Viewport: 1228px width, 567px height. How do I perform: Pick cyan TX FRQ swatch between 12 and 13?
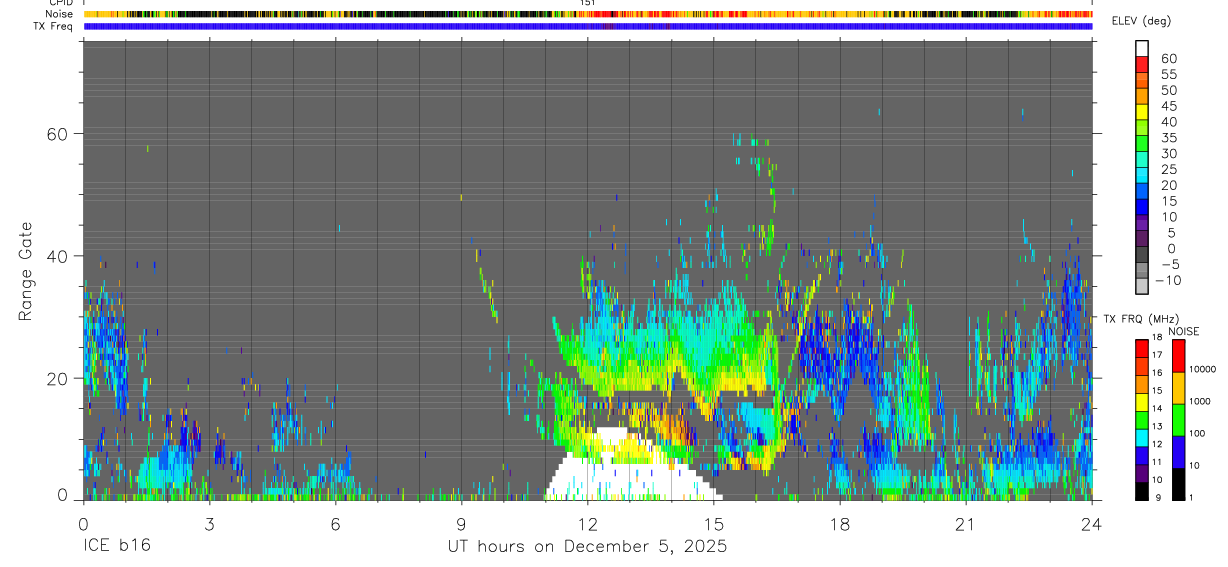tap(1142, 437)
